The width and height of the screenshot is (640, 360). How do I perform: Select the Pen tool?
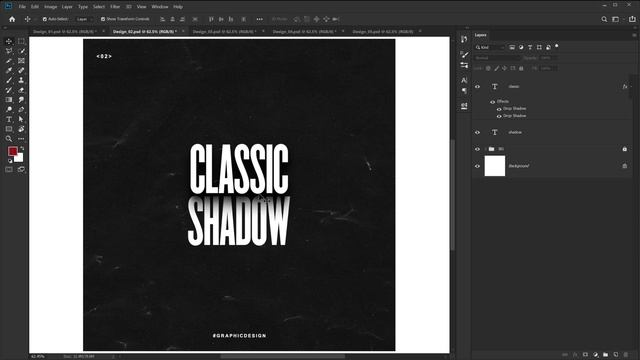click(21, 109)
